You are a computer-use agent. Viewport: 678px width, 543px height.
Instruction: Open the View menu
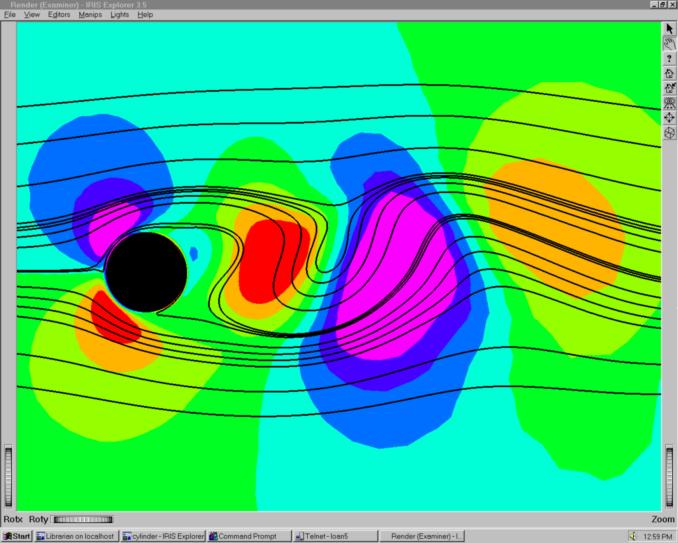32,15
